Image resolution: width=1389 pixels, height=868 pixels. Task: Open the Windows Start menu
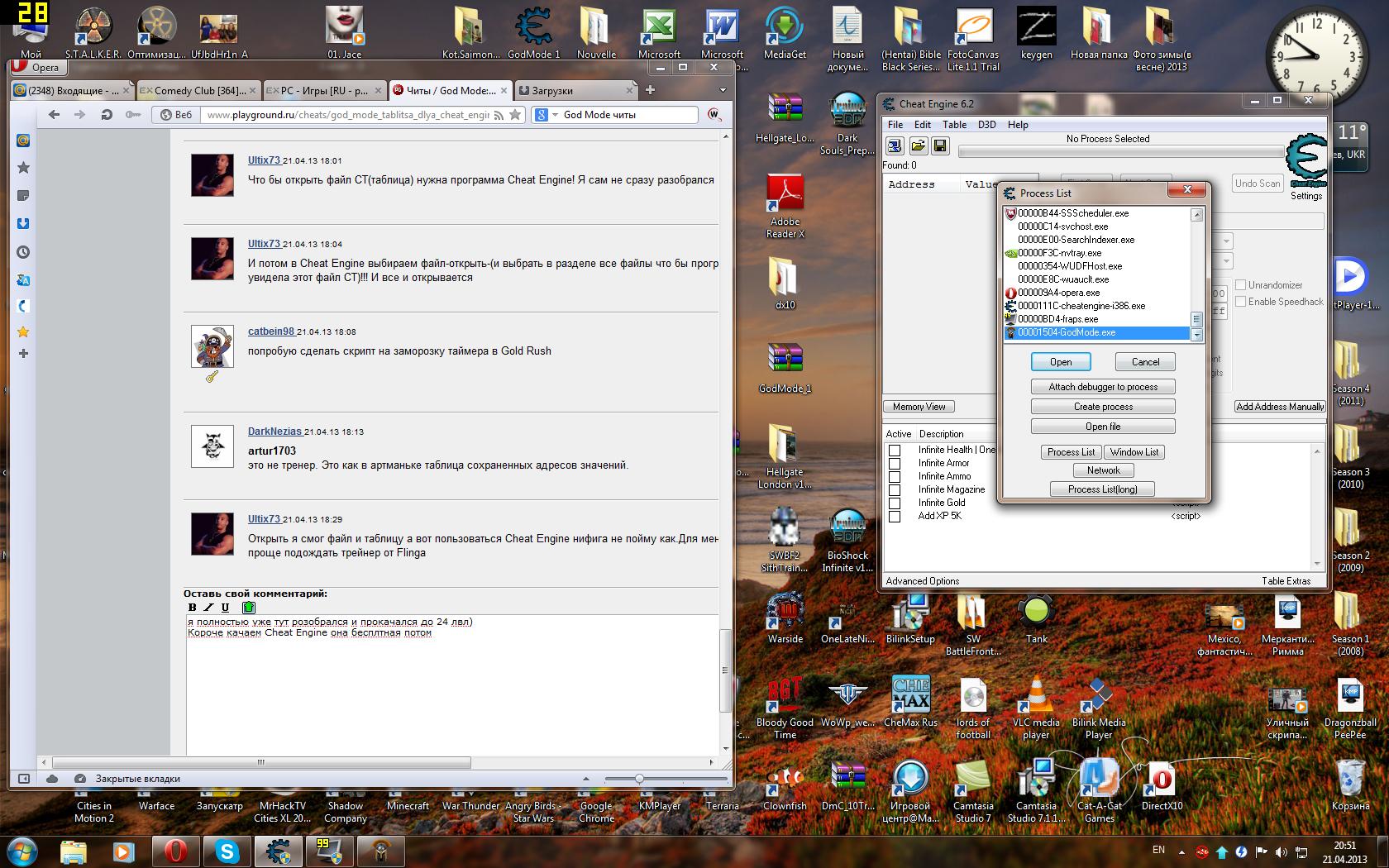[22, 851]
